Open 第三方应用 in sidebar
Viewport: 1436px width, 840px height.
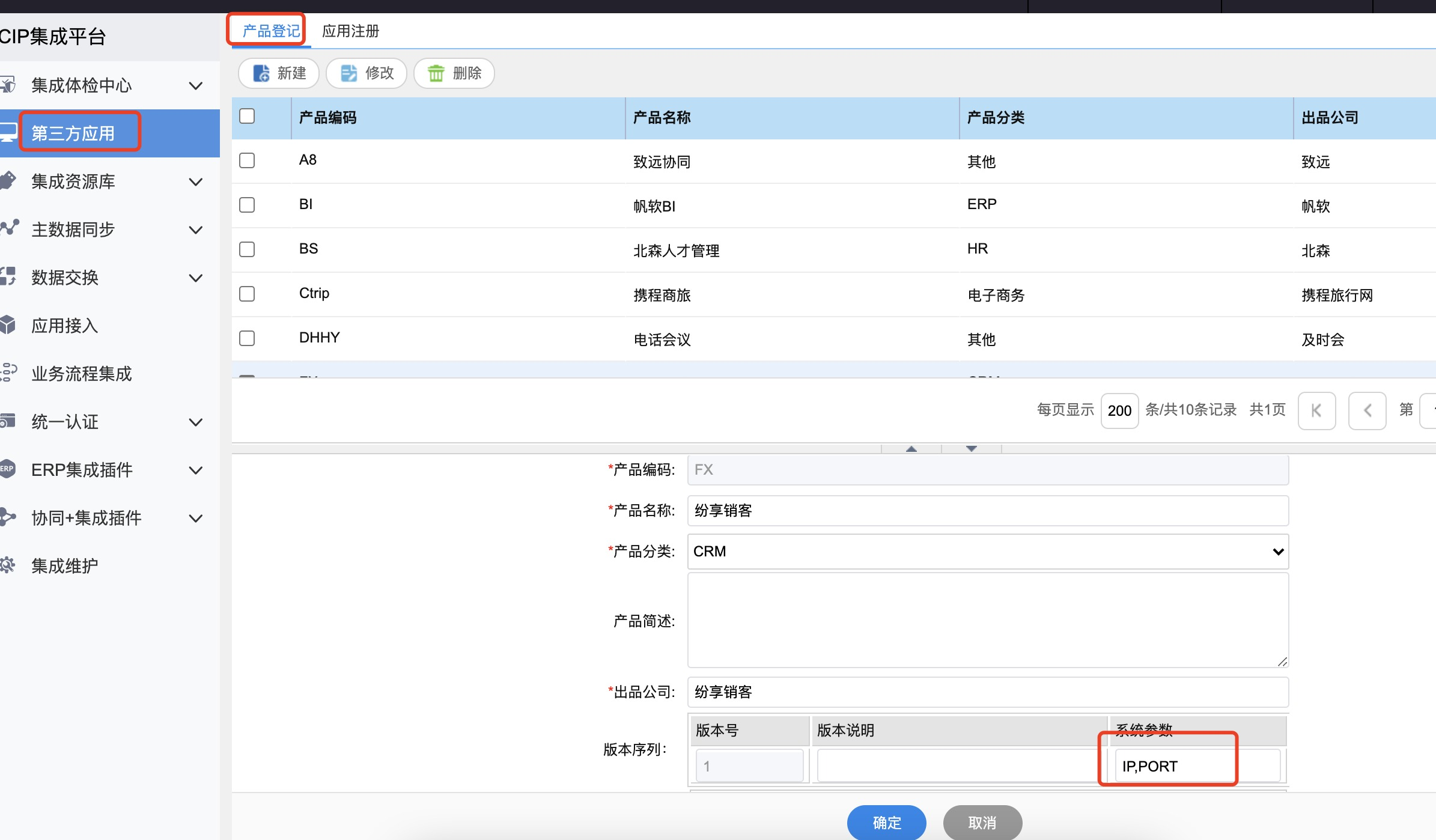[110, 133]
